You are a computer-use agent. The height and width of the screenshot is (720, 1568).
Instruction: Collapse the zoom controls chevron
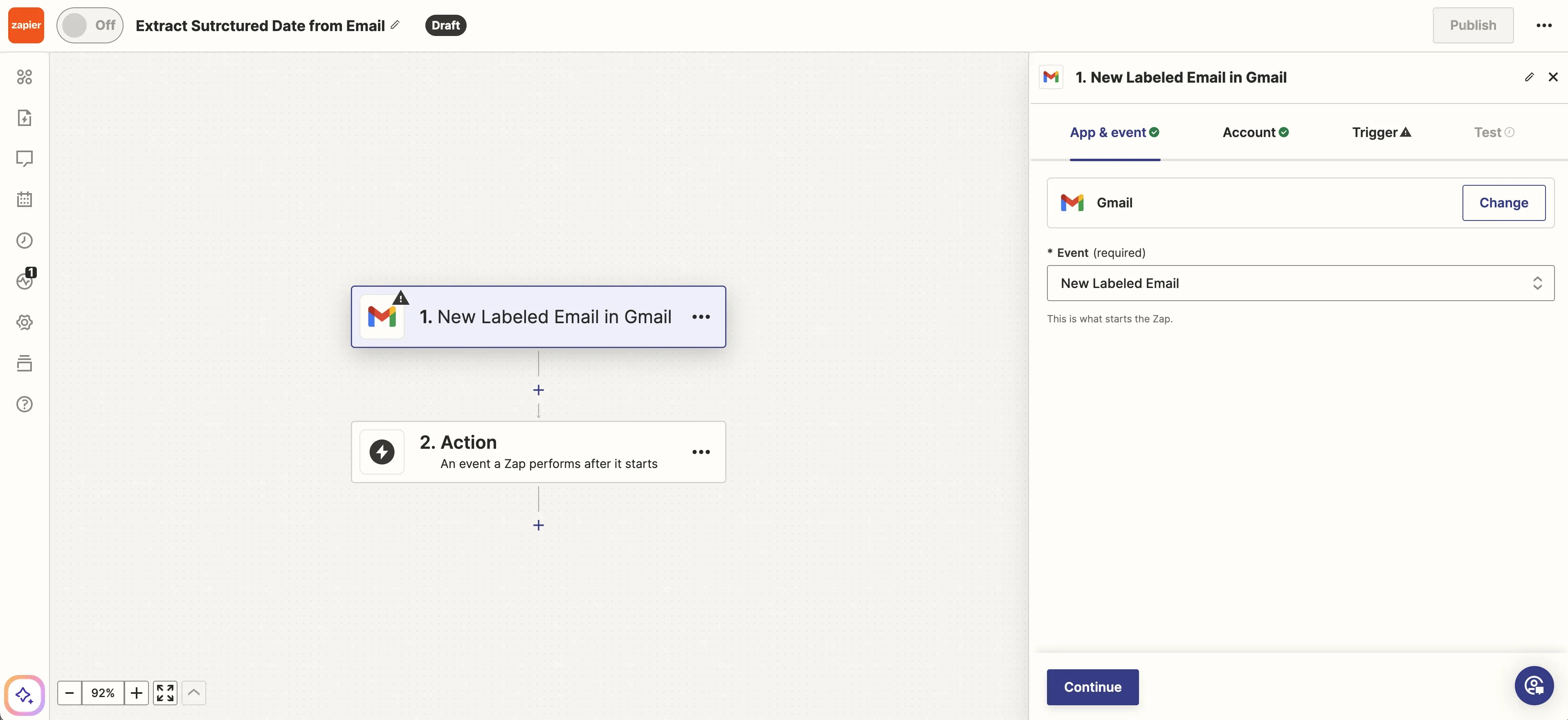coord(193,693)
